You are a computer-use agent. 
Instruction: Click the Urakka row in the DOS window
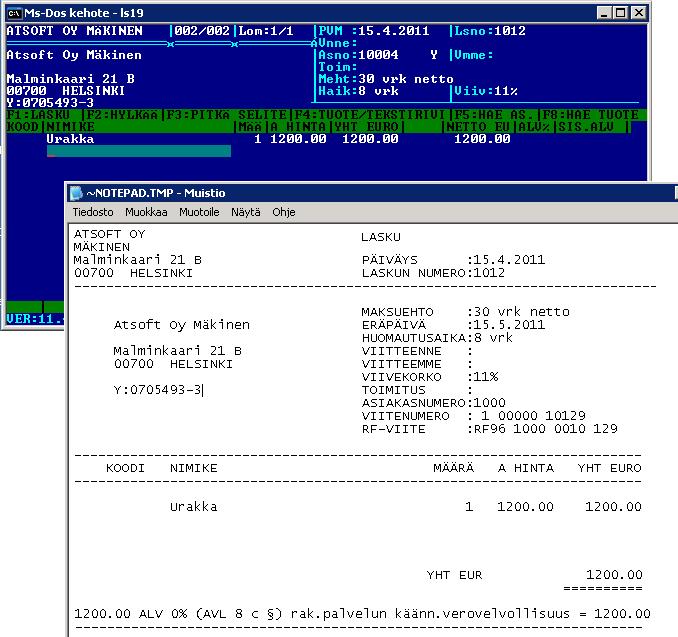(278, 139)
